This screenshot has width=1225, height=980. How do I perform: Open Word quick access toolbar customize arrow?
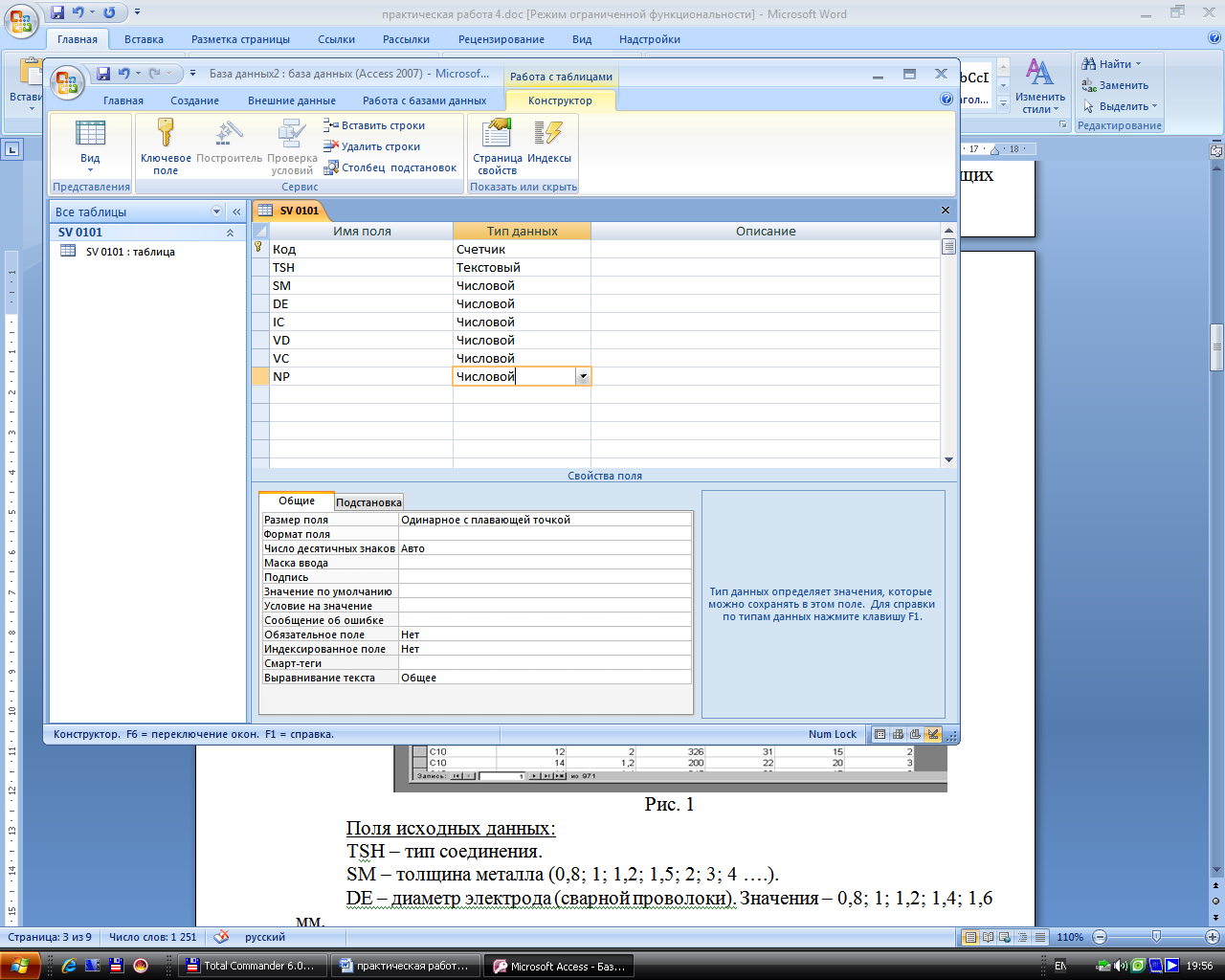[137, 13]
